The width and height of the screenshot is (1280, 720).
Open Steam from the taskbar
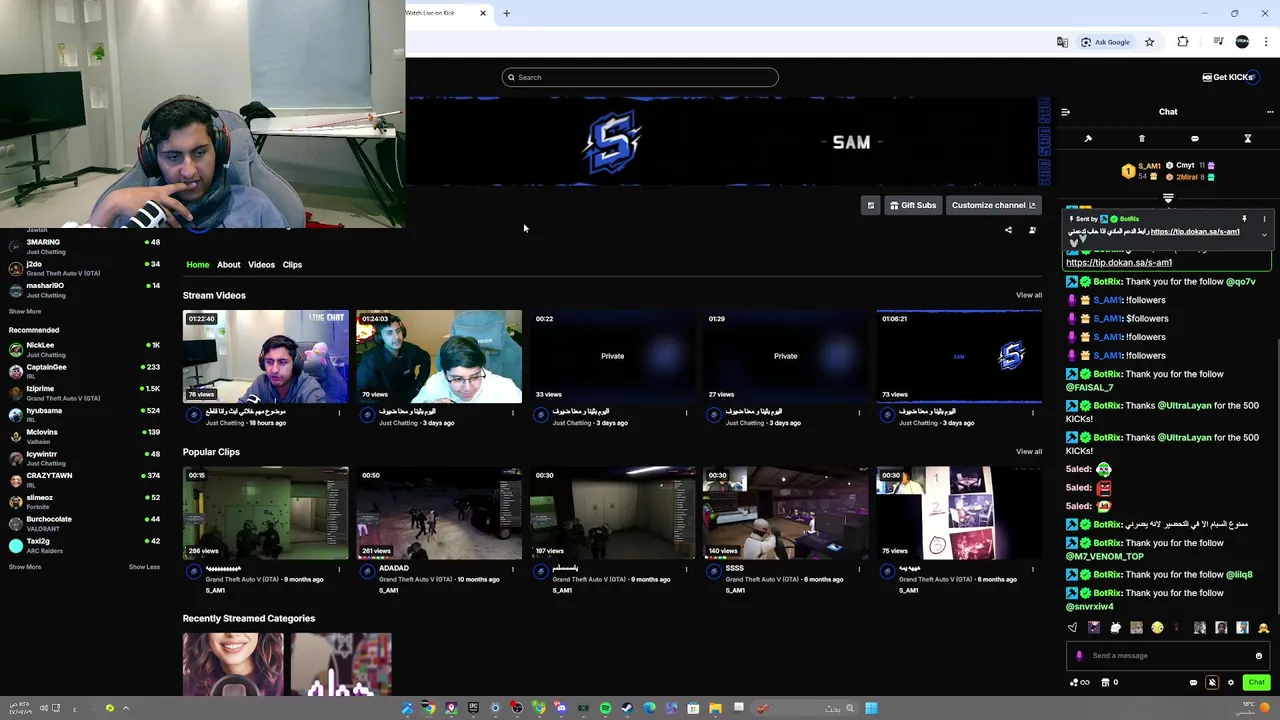point(627,708)
